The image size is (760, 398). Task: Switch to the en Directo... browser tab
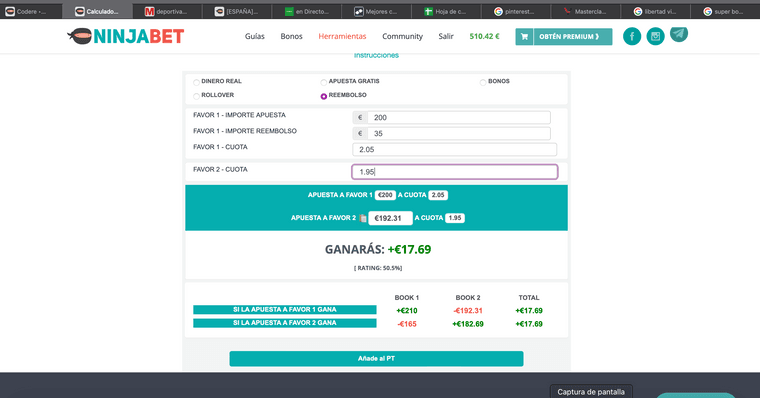(x=306, y=11)
